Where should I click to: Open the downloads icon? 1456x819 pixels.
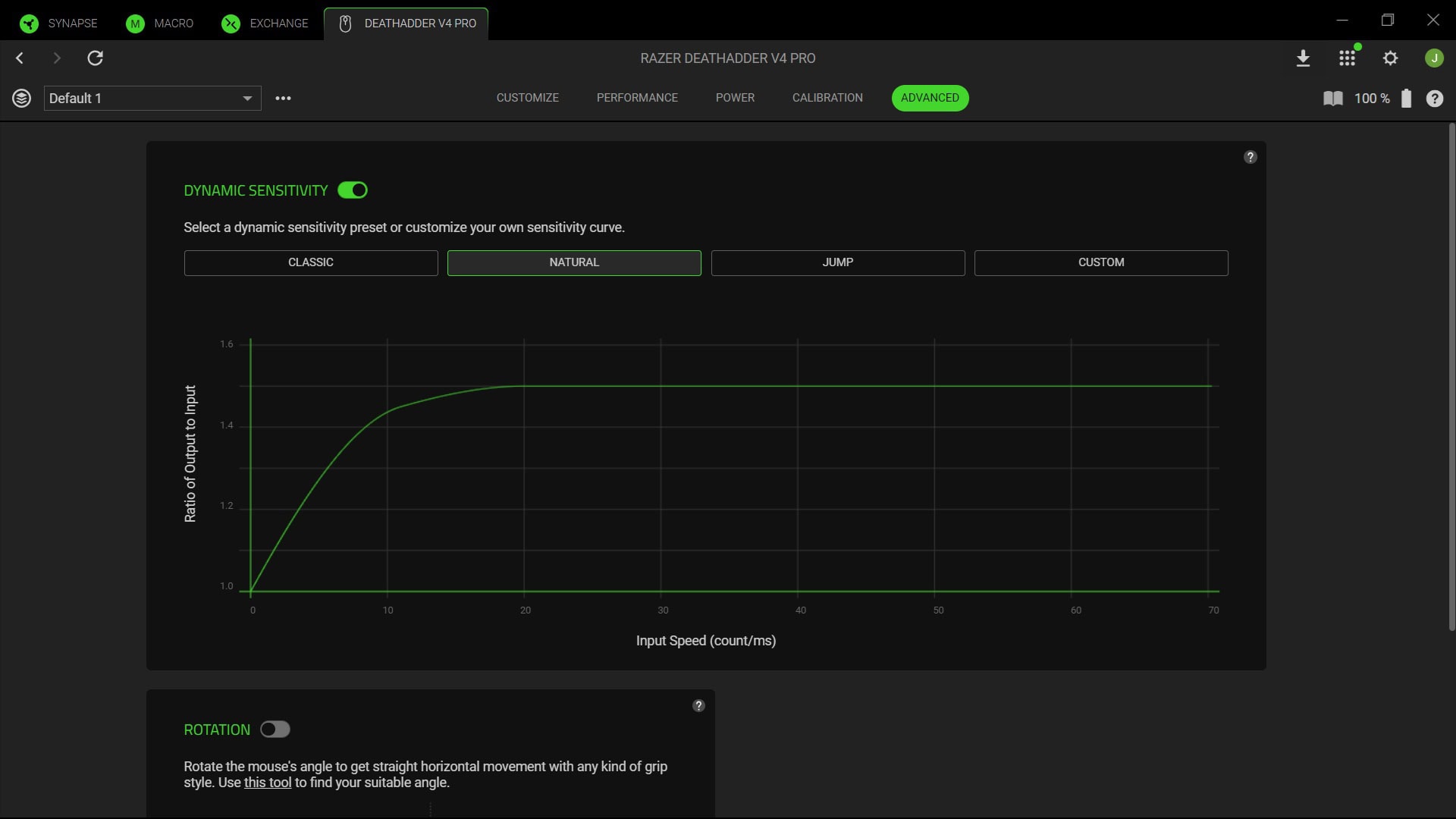pos(1303,58)
